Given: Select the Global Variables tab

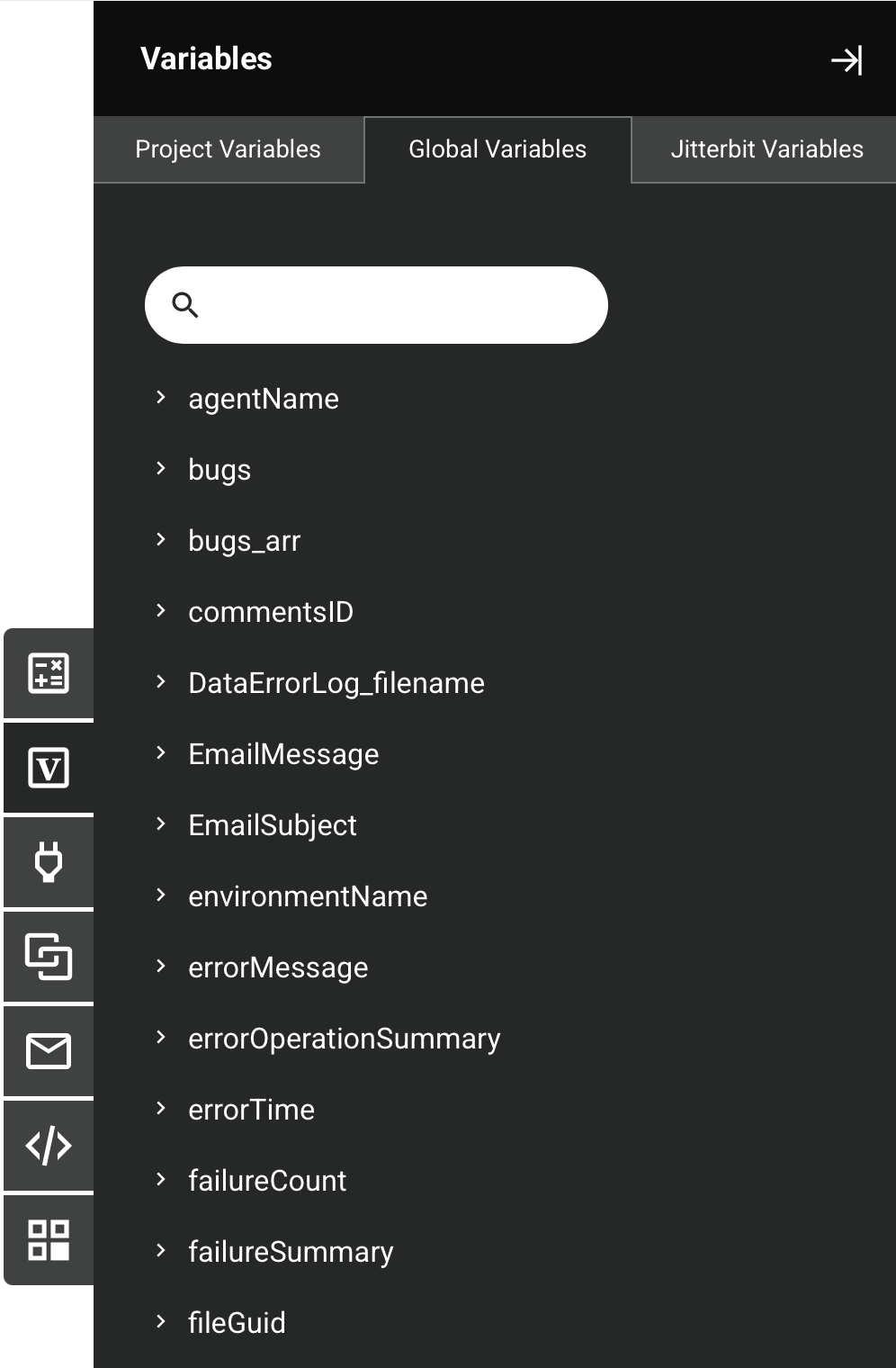Looking at the screenshot, I should 497,149.
